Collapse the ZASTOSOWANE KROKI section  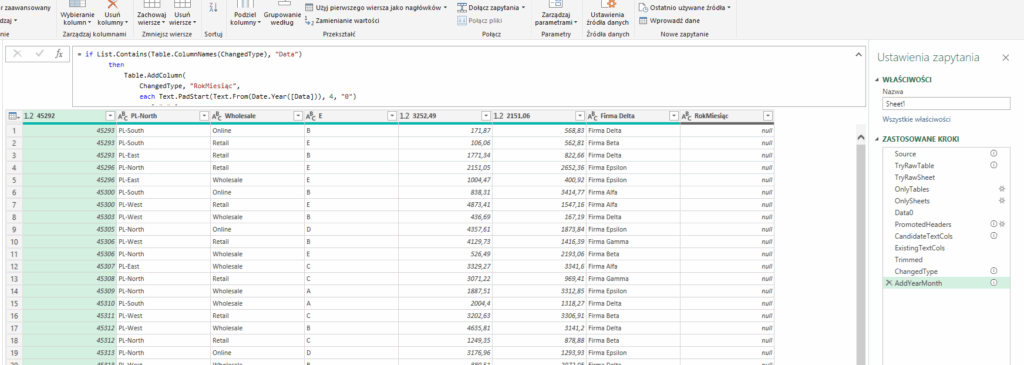coord(877,139)
